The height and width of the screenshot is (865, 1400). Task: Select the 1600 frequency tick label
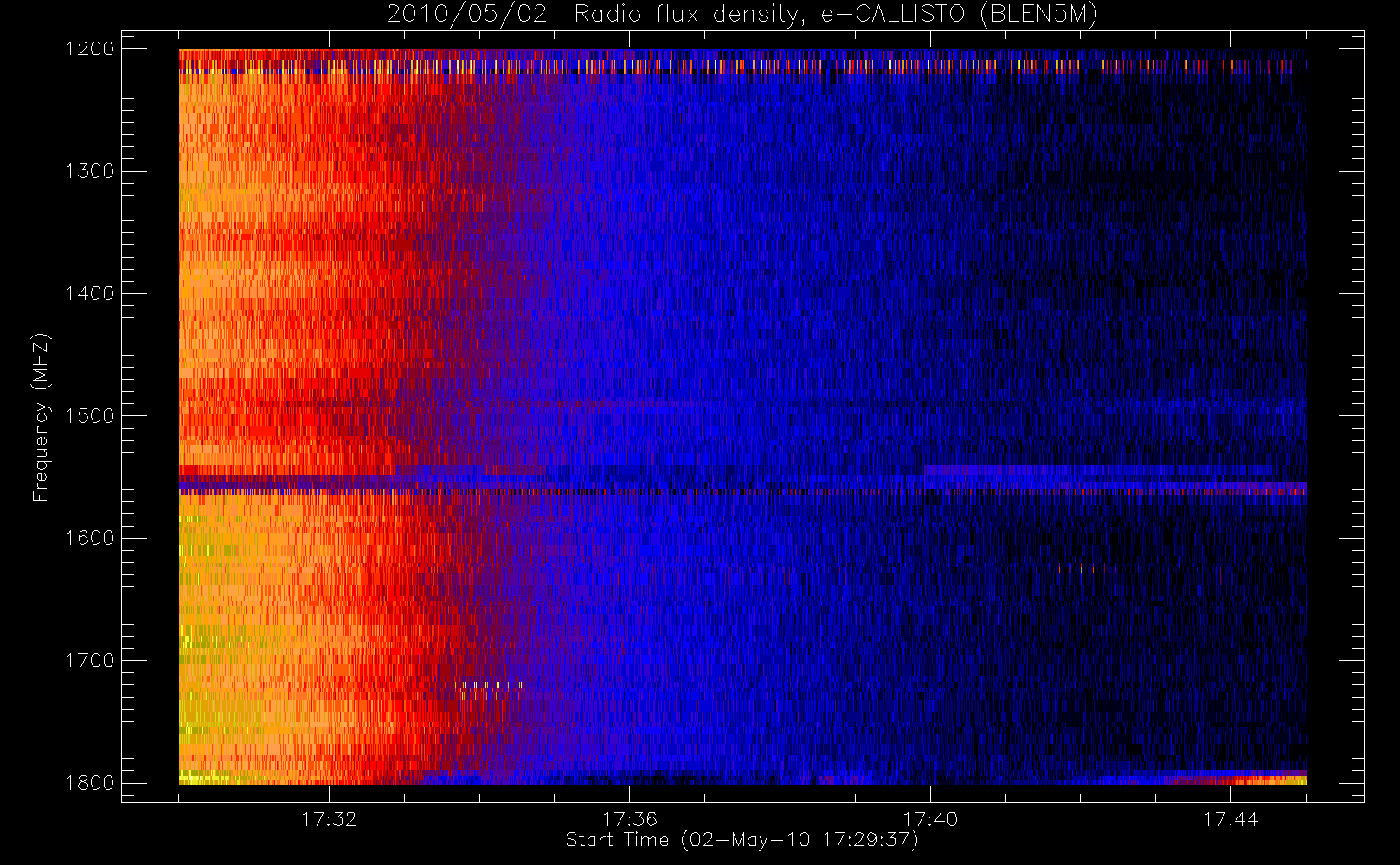point(90,538)
